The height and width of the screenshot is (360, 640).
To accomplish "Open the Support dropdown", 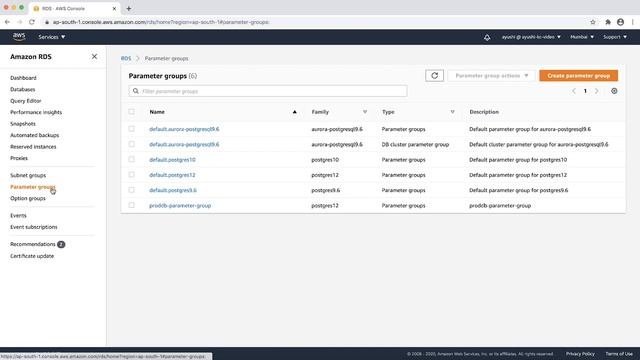I will point(615,37).
